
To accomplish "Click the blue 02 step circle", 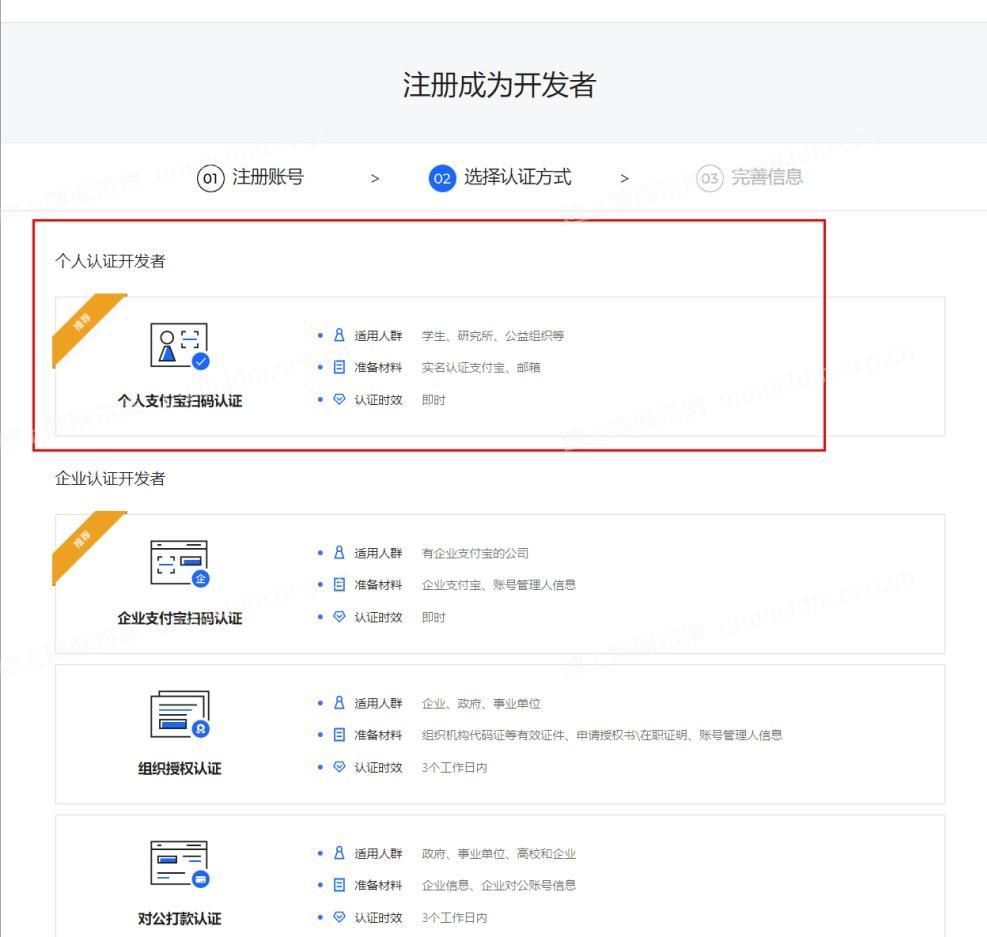I will click(x=442, y=178).
